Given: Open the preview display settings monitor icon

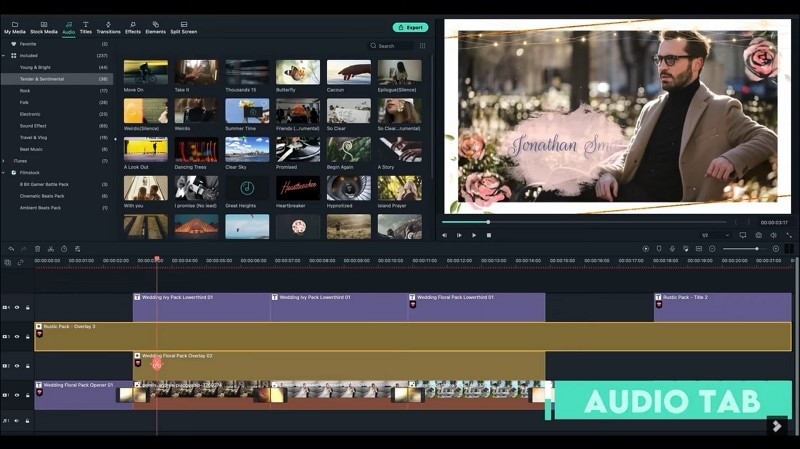Looking at the screenshot, I should click(x=743, y=235).
